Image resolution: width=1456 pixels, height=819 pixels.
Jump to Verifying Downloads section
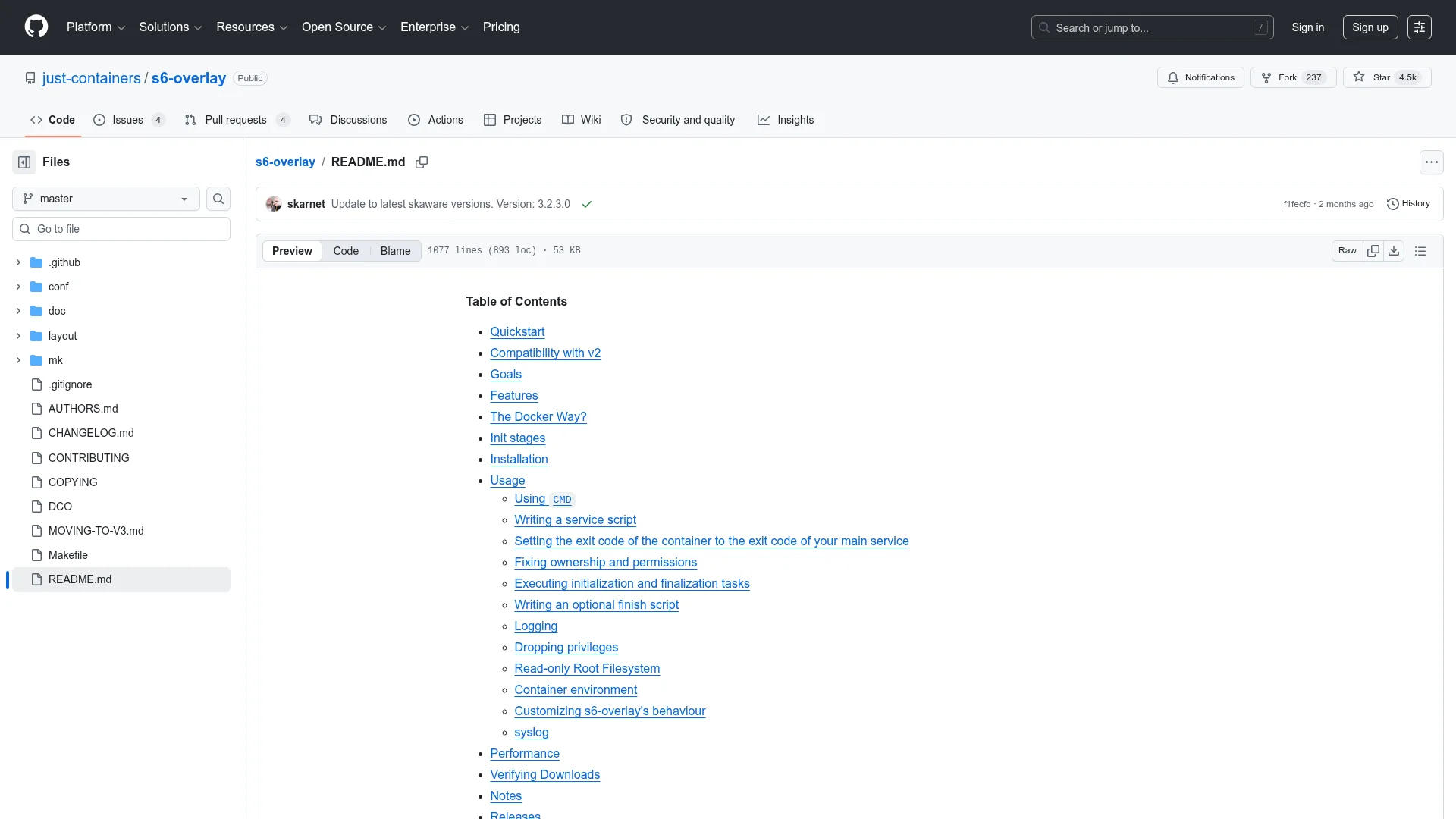coord(544,775)
